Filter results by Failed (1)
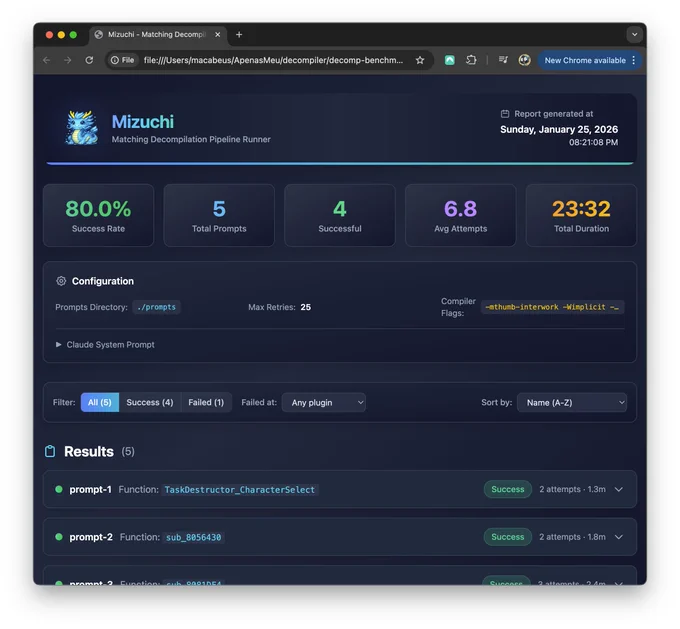This screenshot has width=680, height=629. (x=206, y=403)
